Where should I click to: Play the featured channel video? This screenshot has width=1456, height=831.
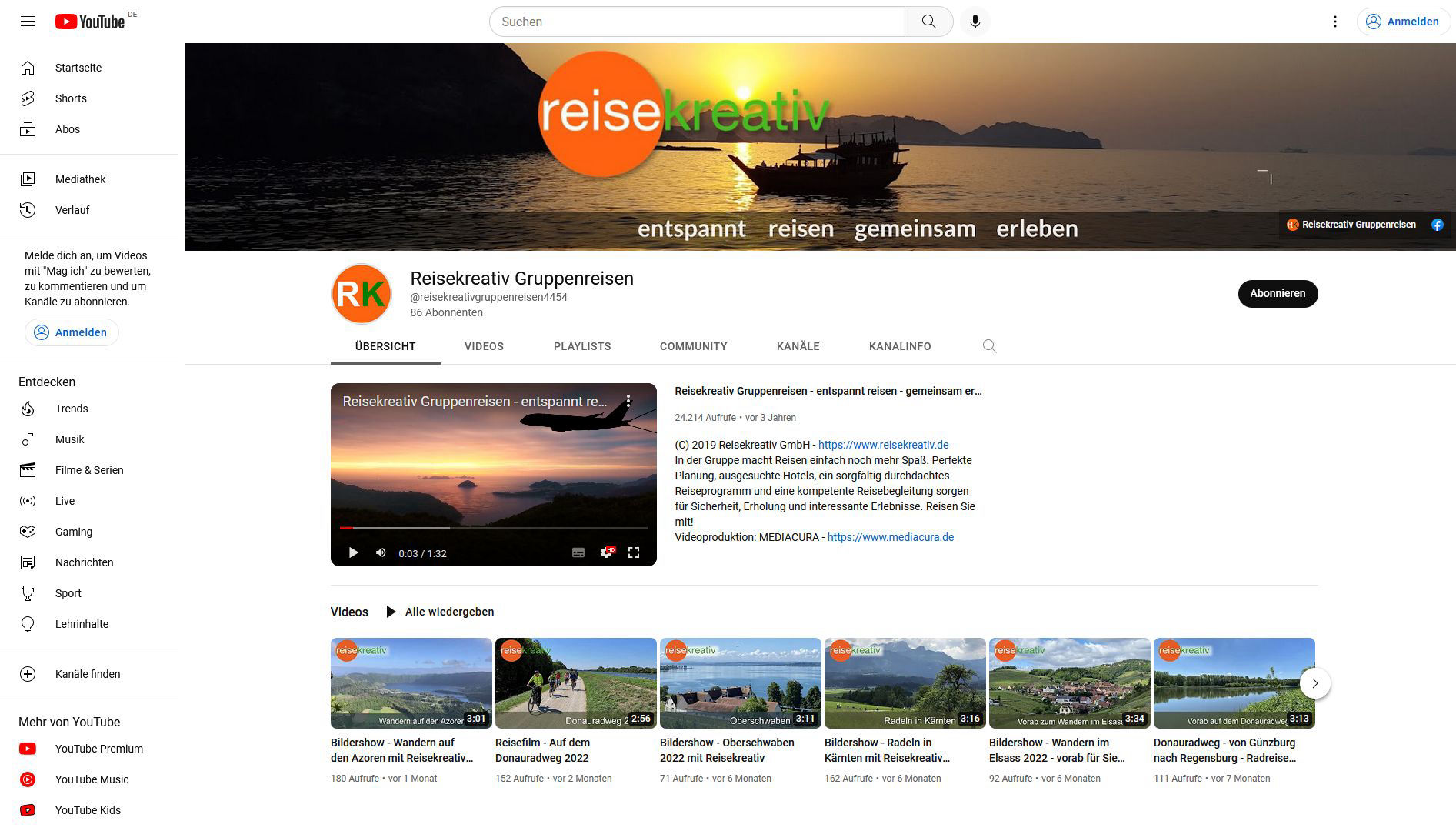click(353, 552)
